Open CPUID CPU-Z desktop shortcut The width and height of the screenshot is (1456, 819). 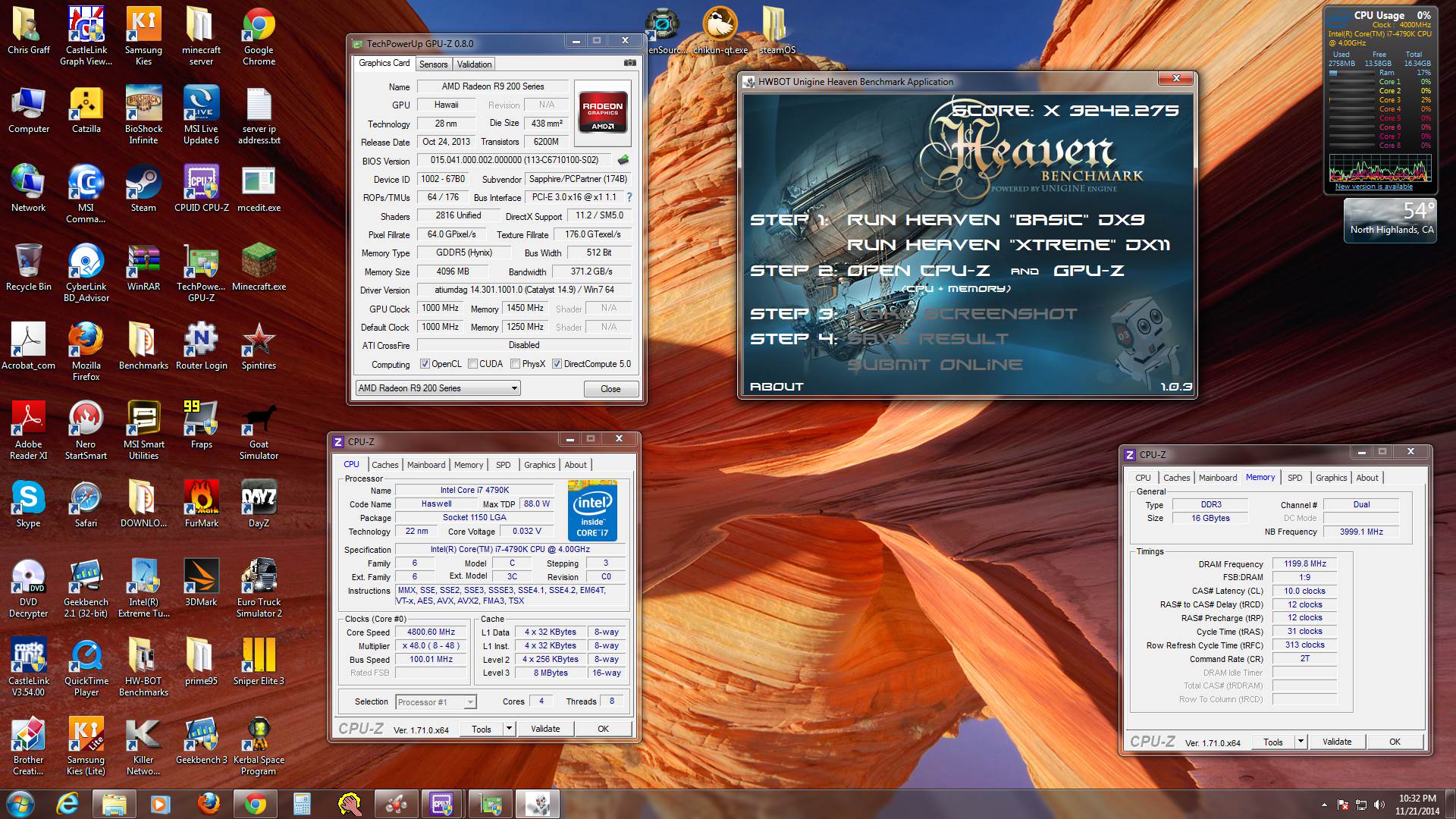201,189
